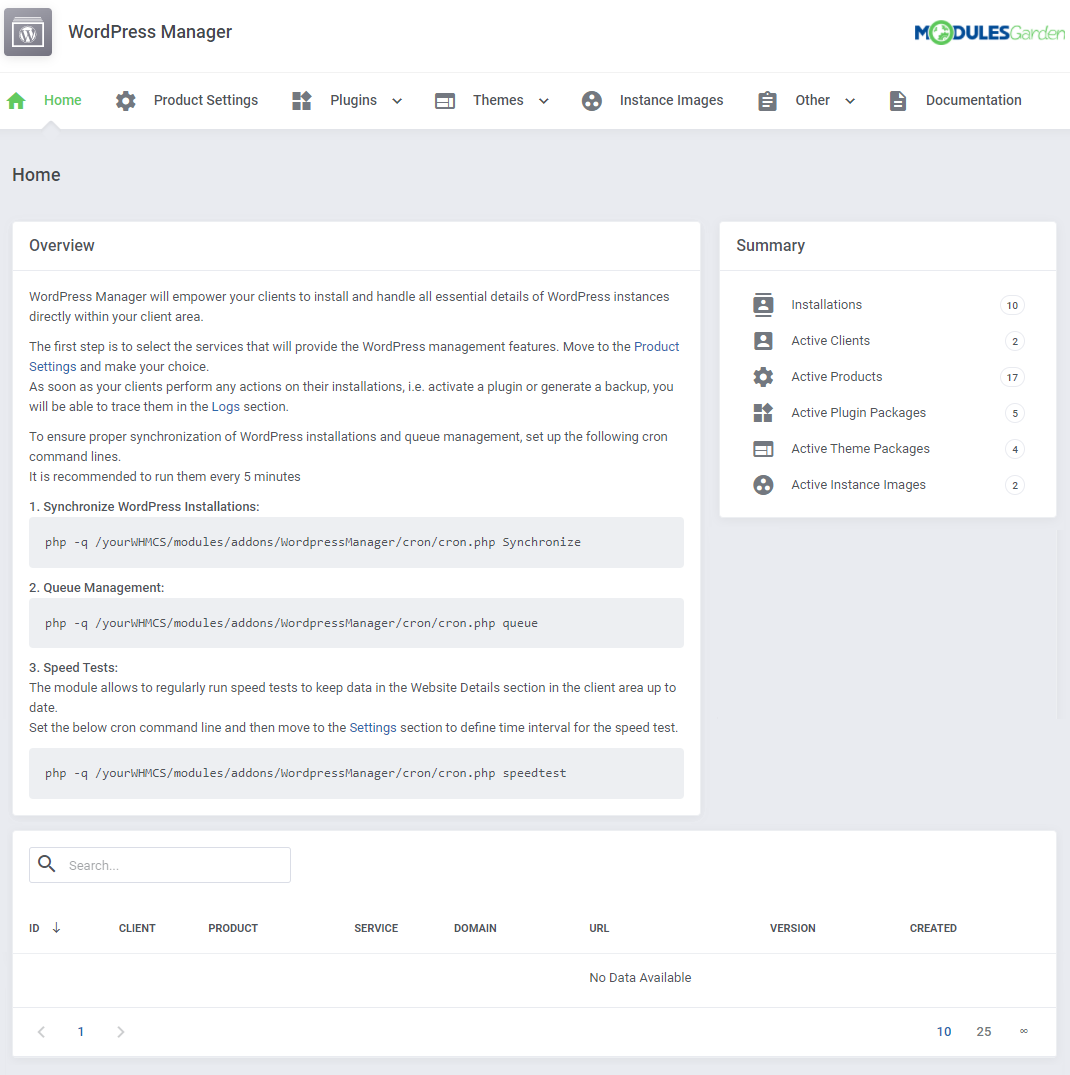This screenshot has height=1075, width=1070.
Task: Click the Documentation page icon
Action: click(x=897, y=101)
